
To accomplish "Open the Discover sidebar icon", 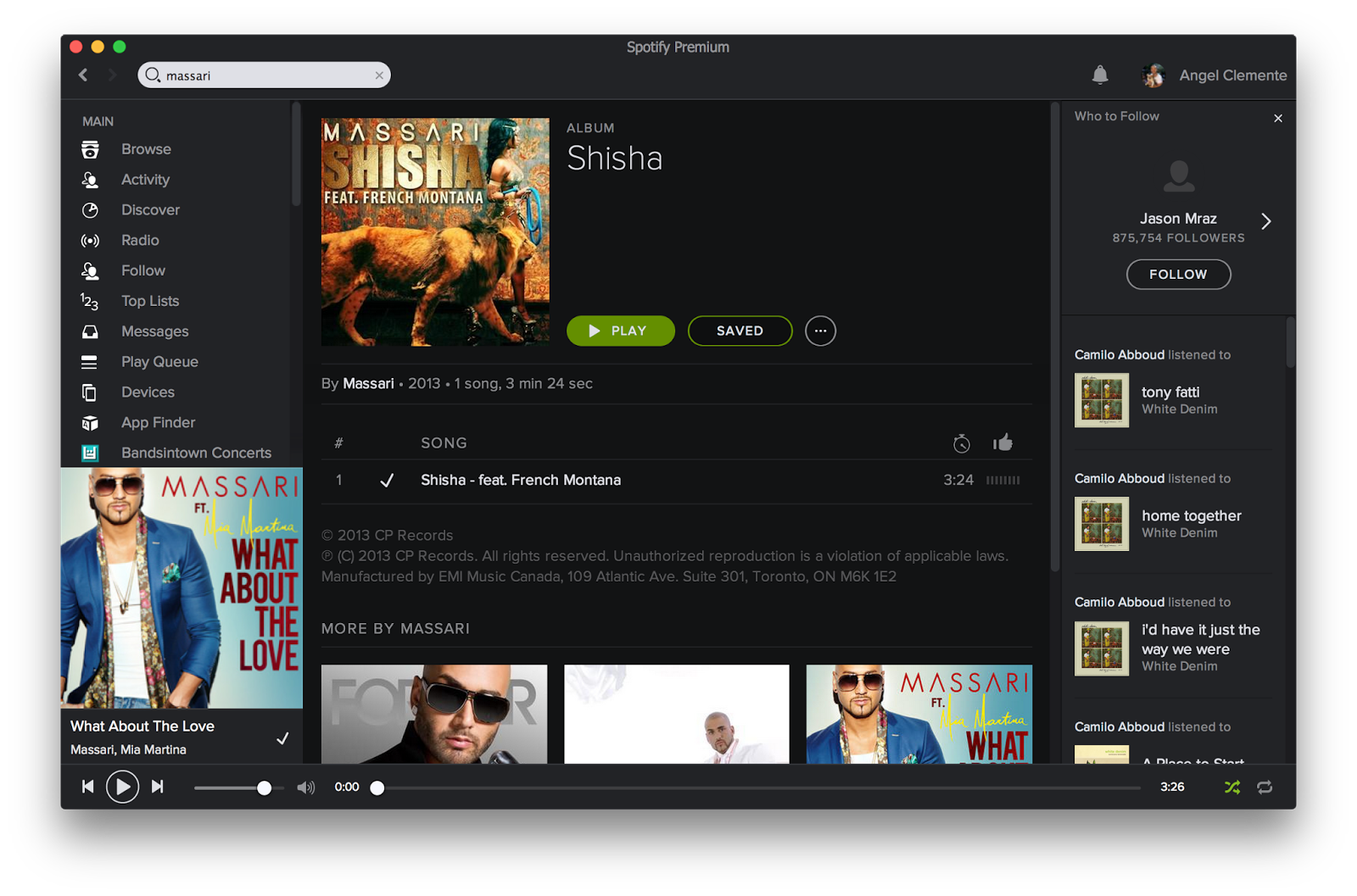I will click(x=90, y=210).
